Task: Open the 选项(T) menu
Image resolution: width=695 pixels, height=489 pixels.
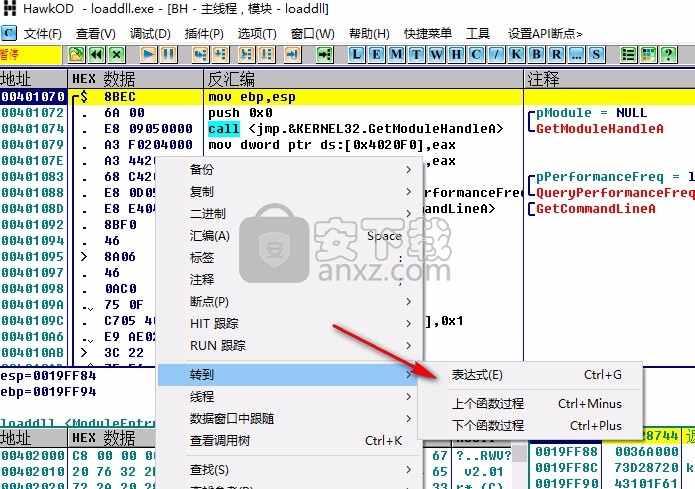Action: [257, 33]
